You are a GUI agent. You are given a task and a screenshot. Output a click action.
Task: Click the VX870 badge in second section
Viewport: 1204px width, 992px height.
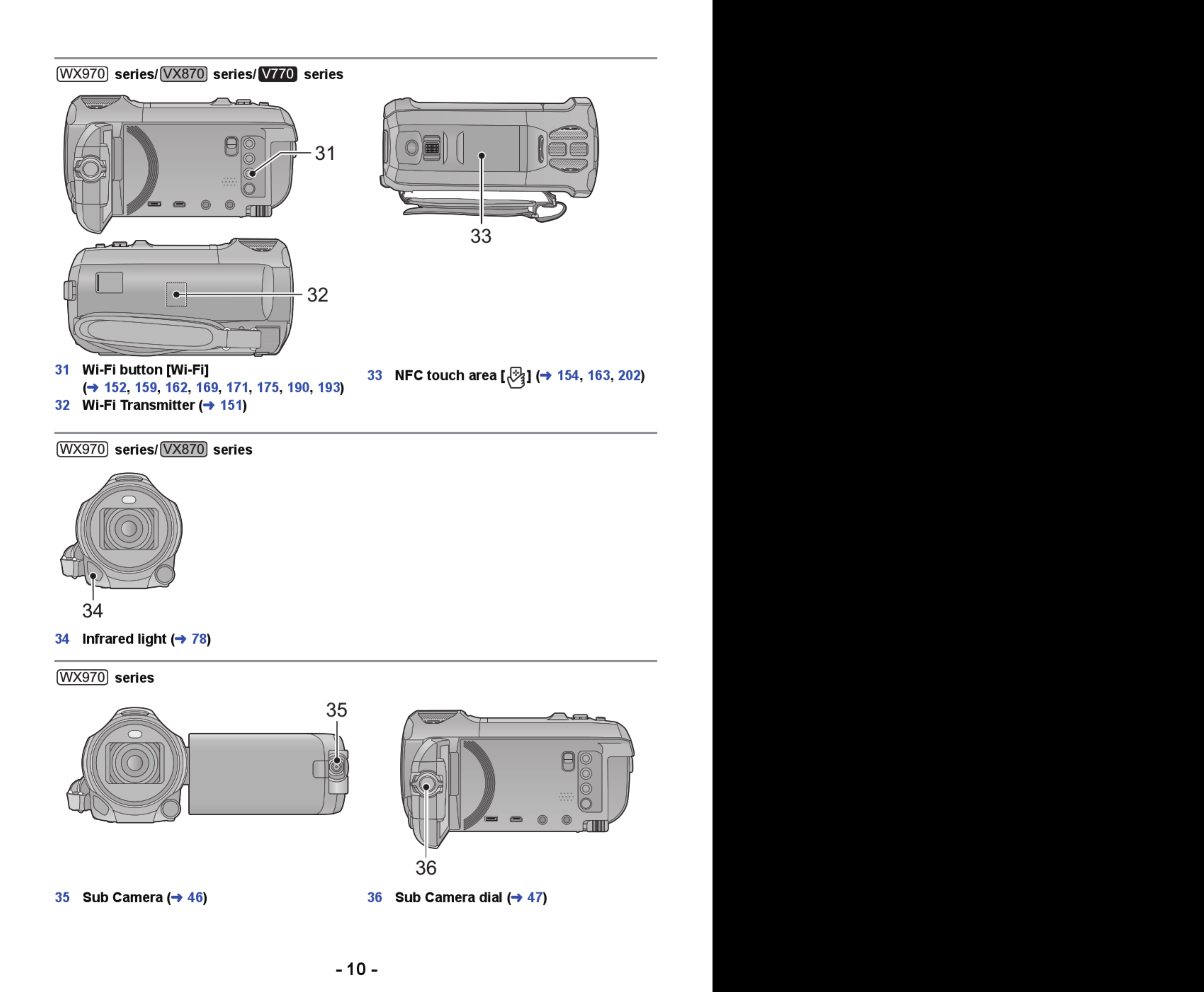point(183,450)
